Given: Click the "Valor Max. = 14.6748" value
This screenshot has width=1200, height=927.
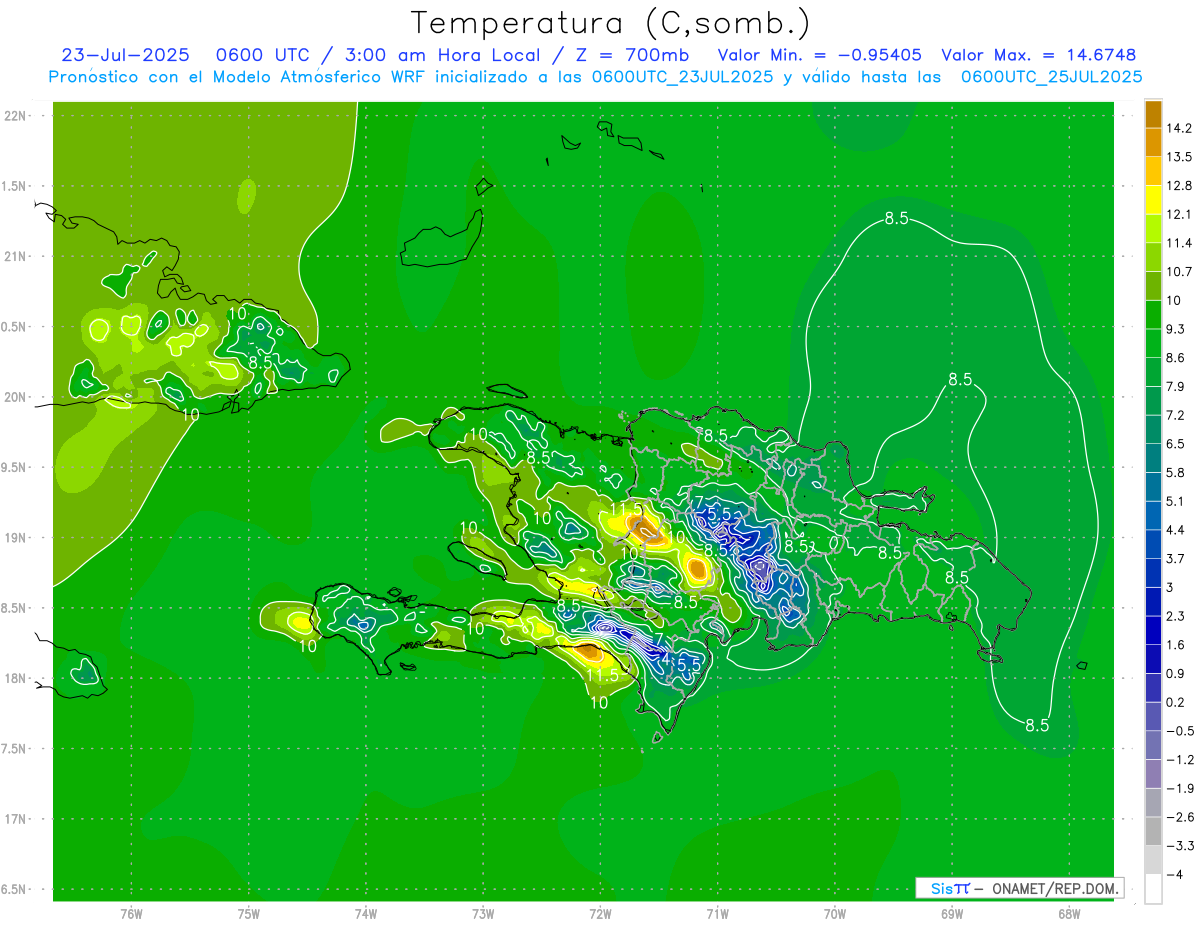Looking at the screenshot, I should 1039,55.
